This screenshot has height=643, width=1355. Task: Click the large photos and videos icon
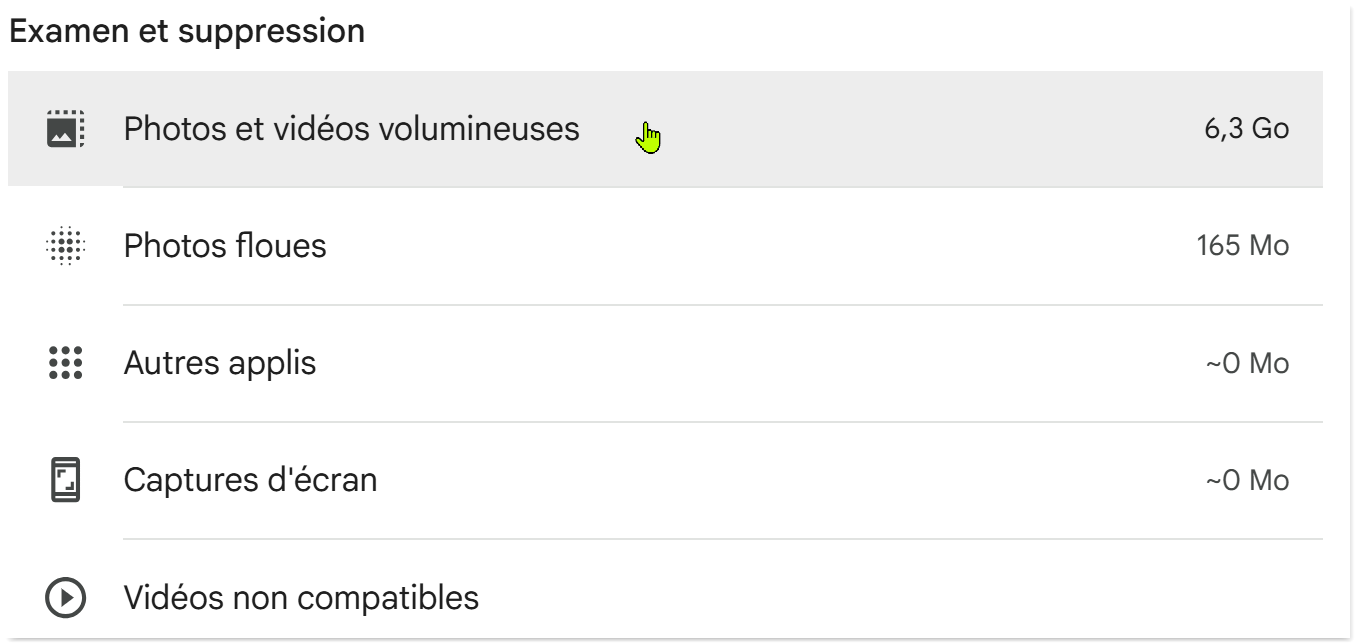tap(67, 129)
